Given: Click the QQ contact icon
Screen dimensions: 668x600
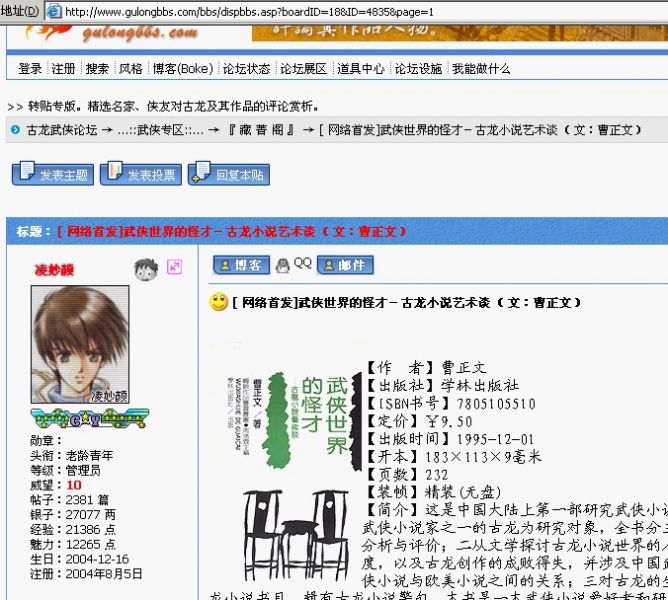Looking at the screenshot, I should pos(295,265).
